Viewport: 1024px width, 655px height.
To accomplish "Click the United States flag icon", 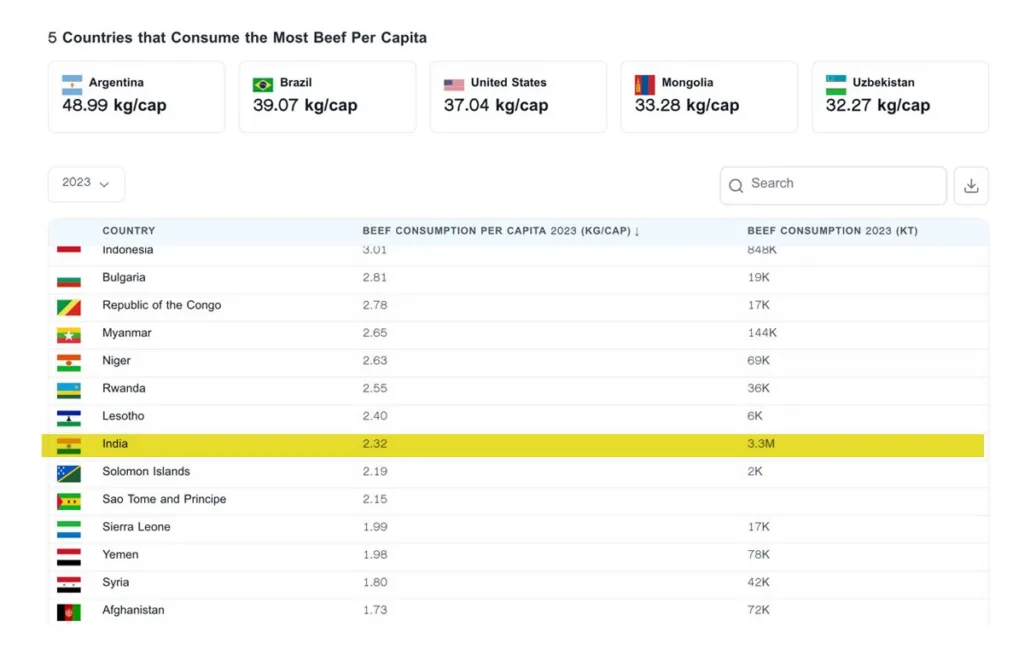I will [x=454, y=84].
